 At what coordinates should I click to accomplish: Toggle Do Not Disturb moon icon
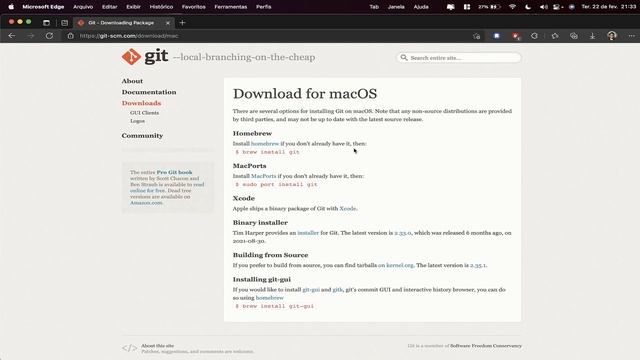click(x=528, y=7)
